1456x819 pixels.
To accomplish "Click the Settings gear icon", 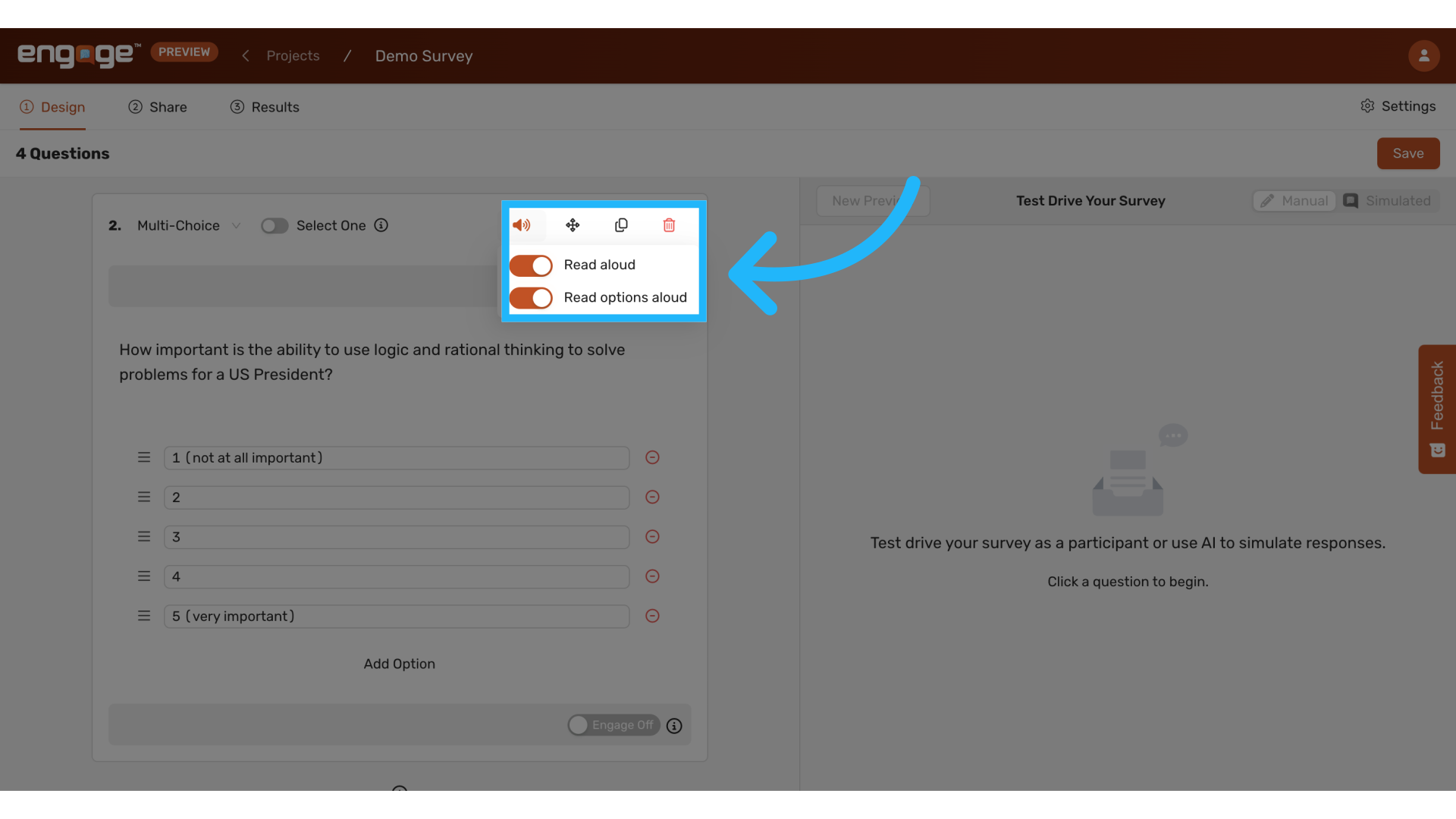I will pos(1367,106).
